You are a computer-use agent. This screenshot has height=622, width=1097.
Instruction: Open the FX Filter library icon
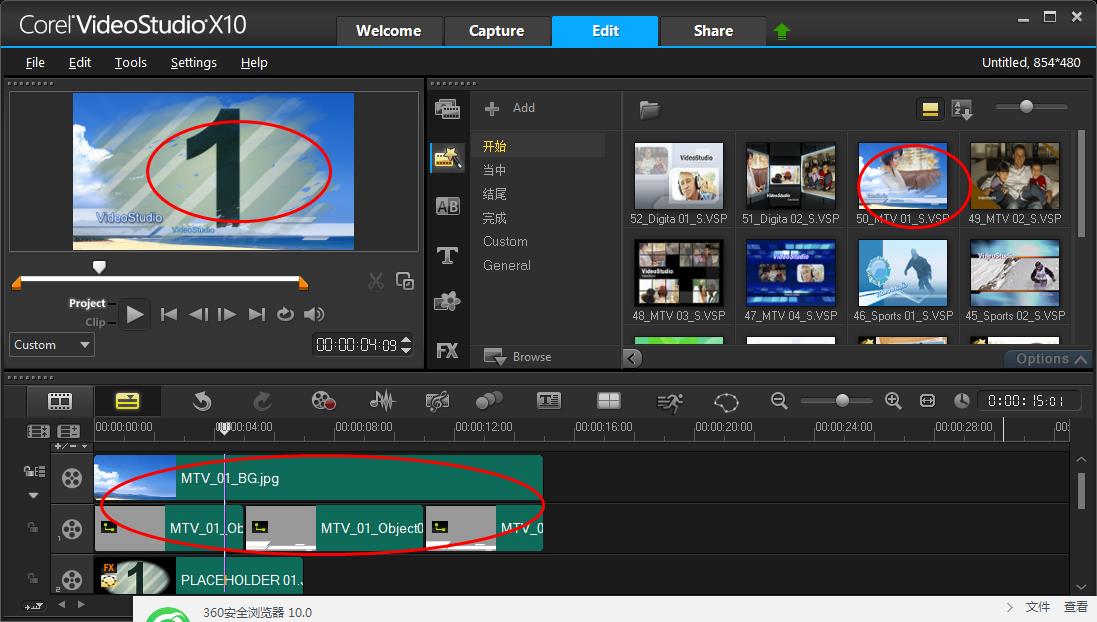click(x=447, y=351)
